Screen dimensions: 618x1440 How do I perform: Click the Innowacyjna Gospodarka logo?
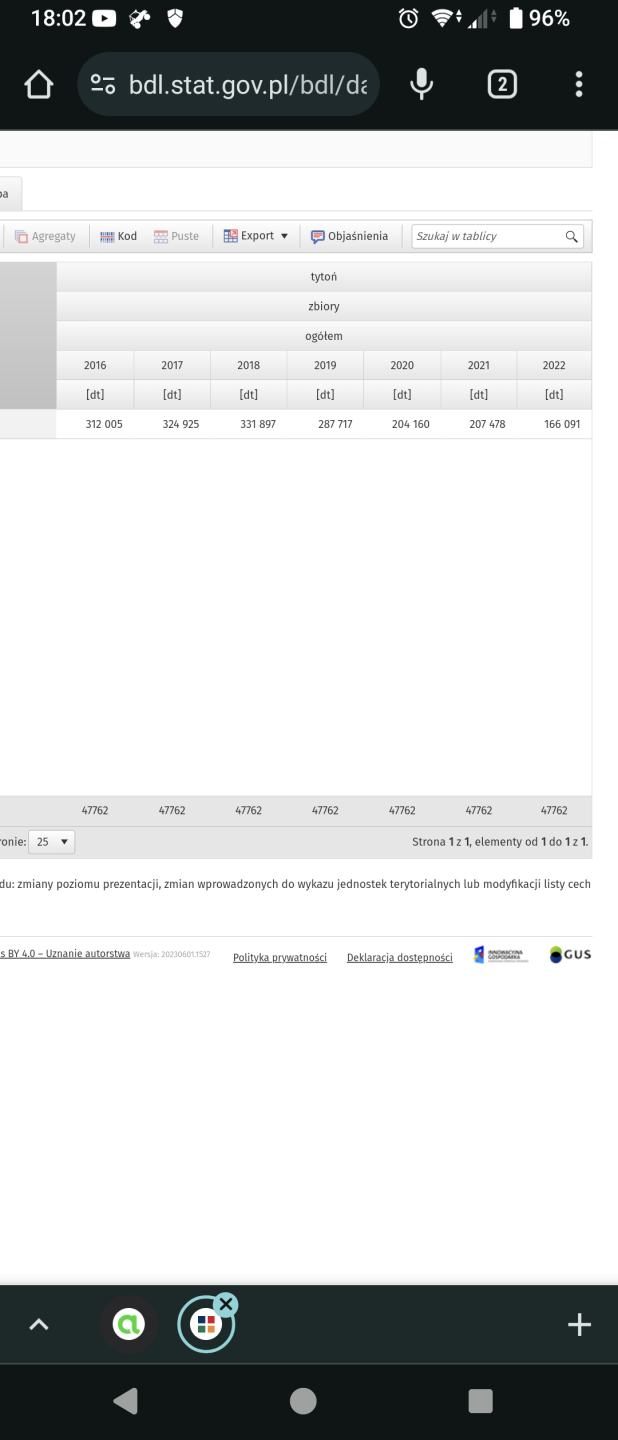point(501,955)
